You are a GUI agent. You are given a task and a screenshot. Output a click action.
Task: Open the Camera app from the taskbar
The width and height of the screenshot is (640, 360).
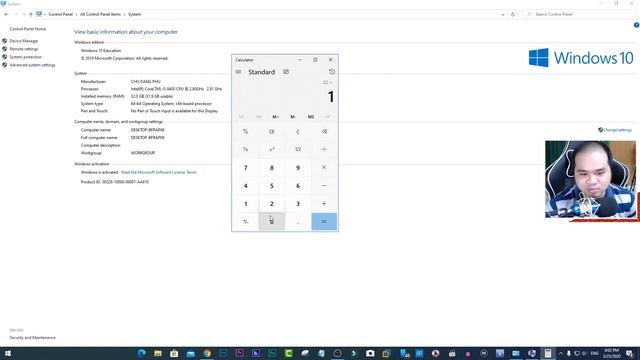coord(370,353)
